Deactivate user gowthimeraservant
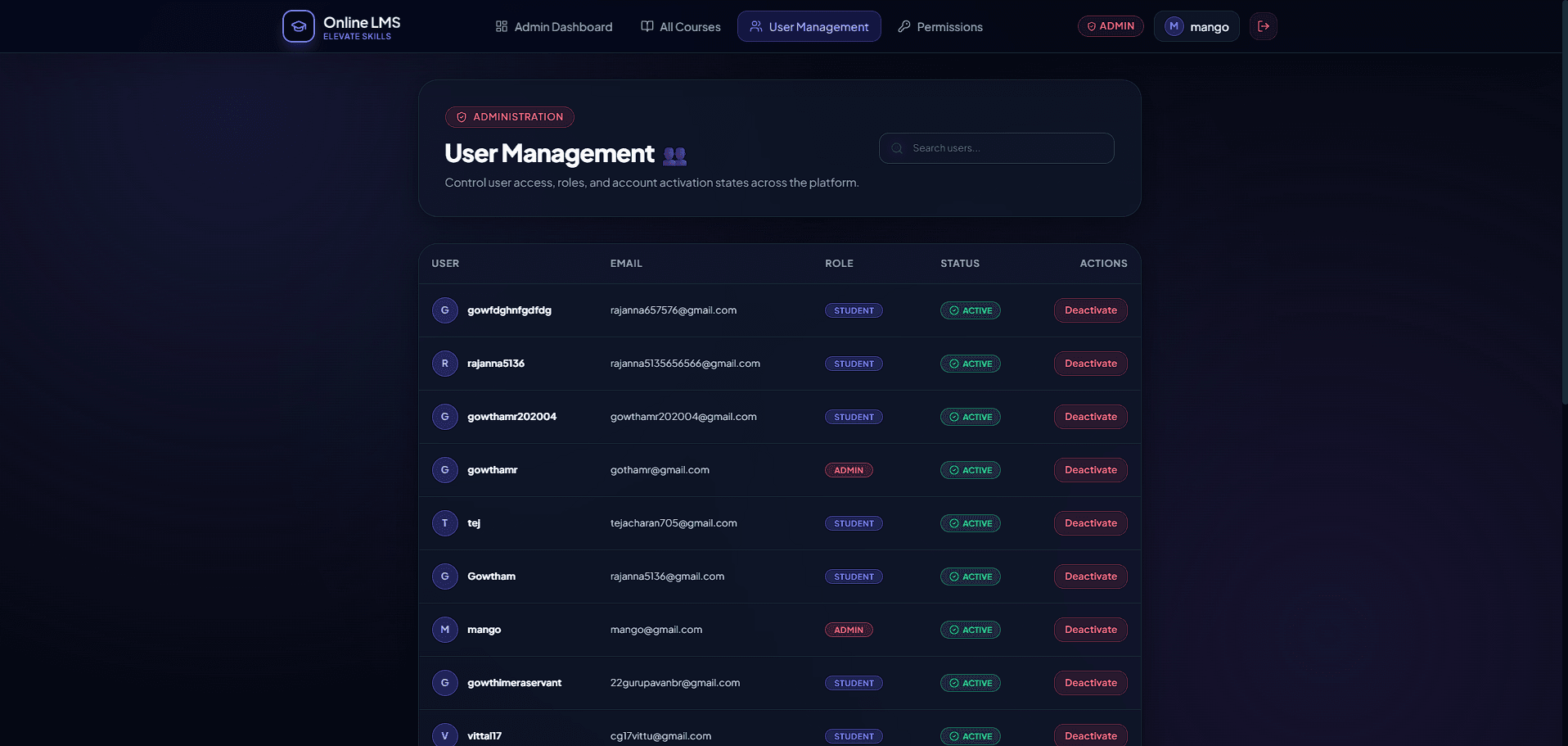 point(1091,683)
